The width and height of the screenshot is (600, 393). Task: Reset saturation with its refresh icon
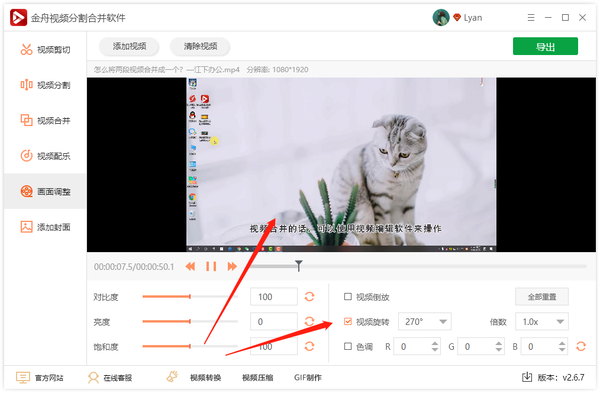pos(309,346)
